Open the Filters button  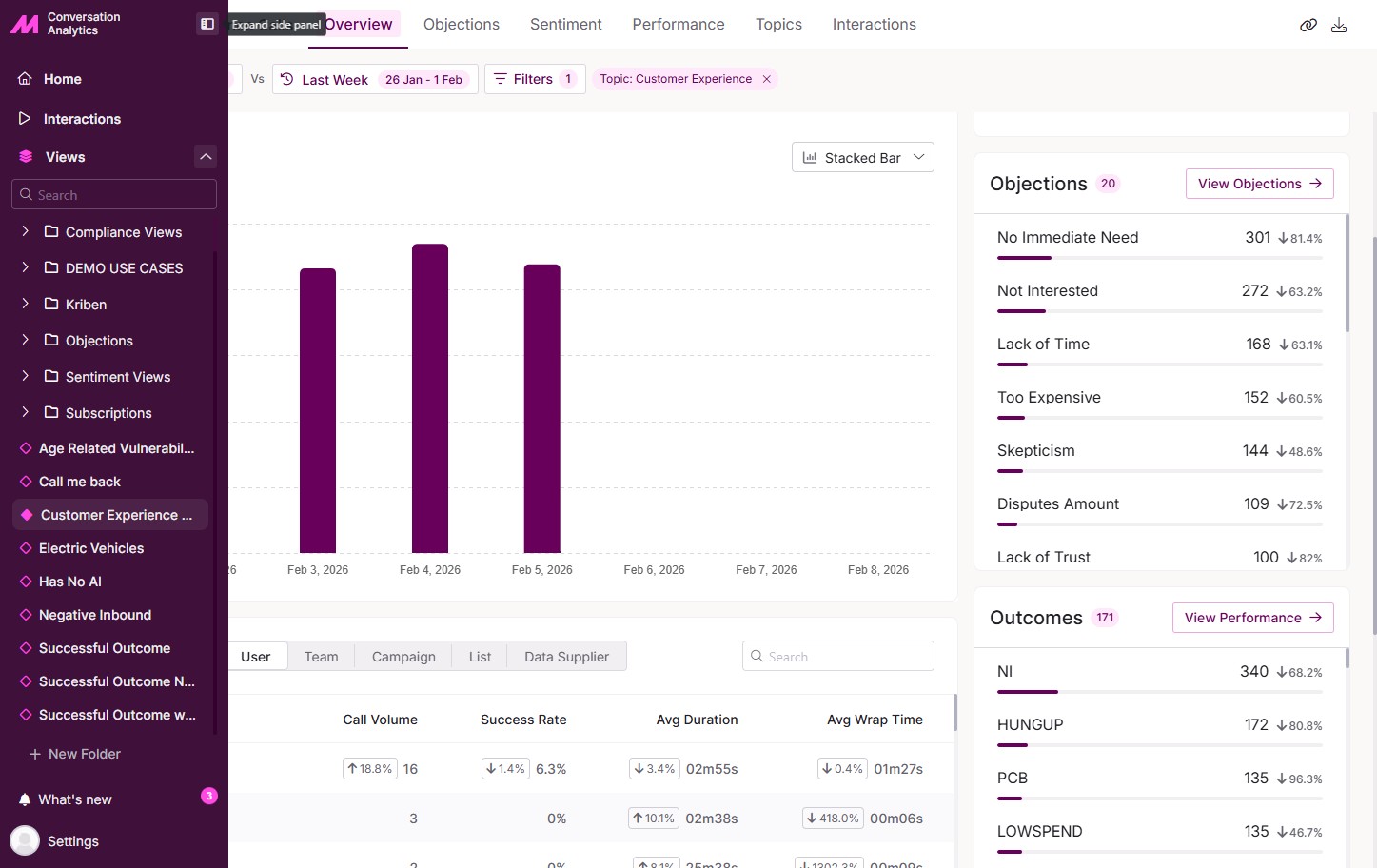(534, 79)
